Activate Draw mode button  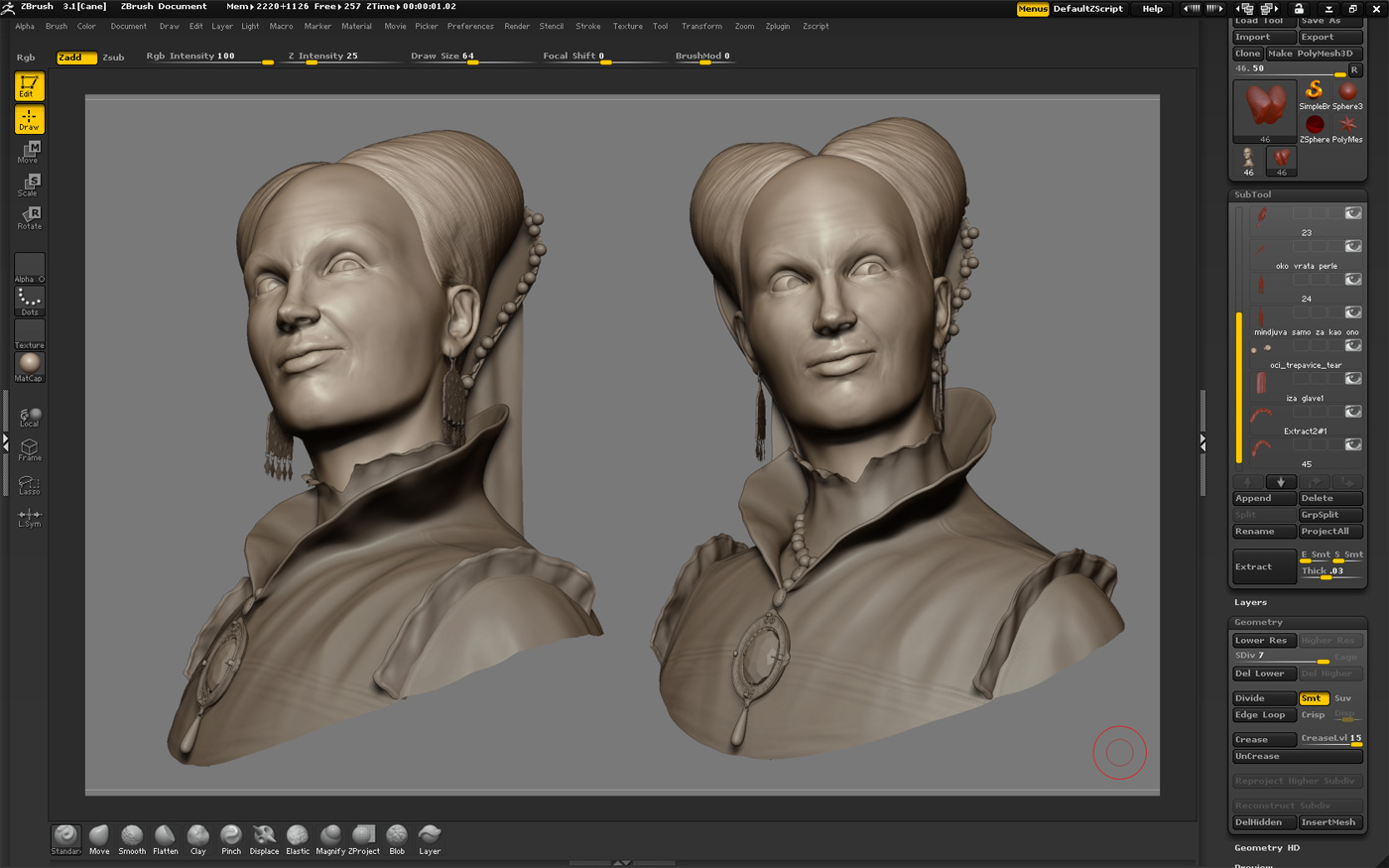pos(29,120)
